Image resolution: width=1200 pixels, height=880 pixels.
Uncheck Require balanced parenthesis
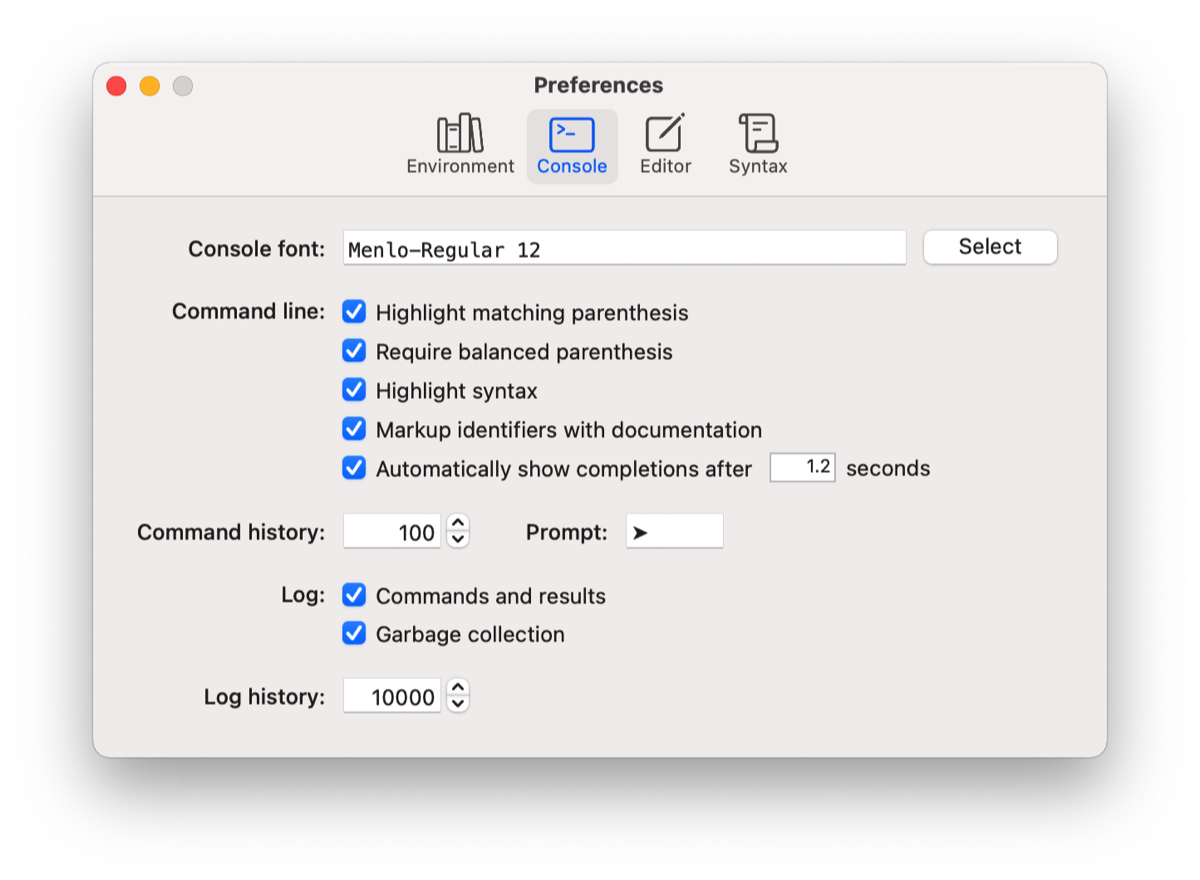point(354,351)
